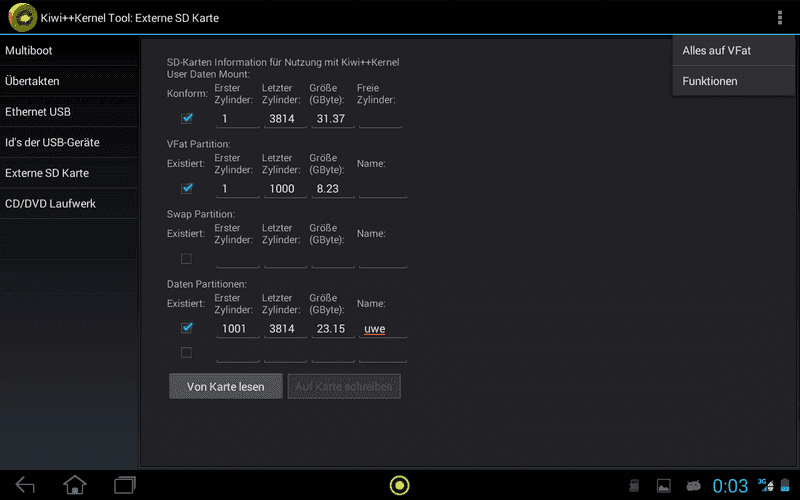
Task: Switch to the Multiboot section
Action: point(69,51)
